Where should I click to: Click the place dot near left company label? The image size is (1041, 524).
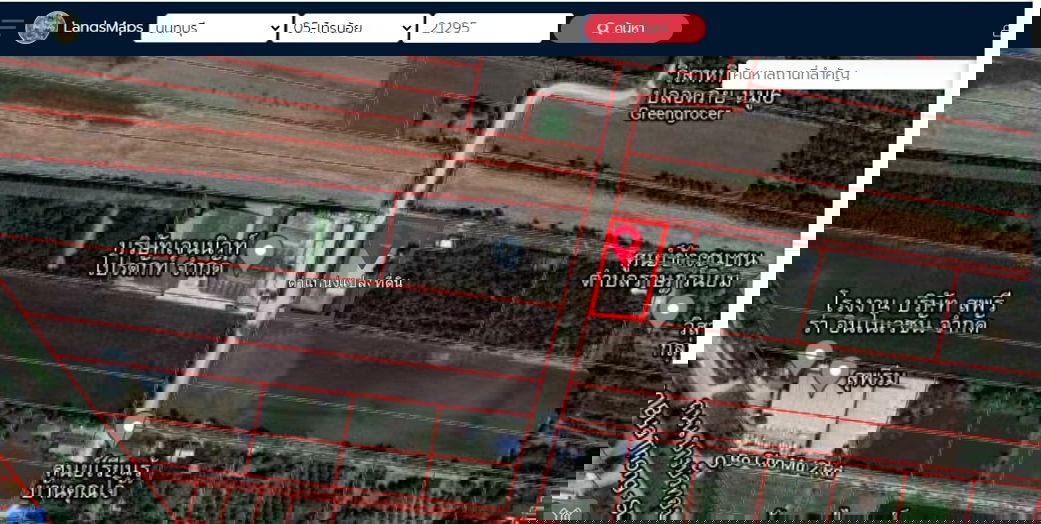pos(263,250)
